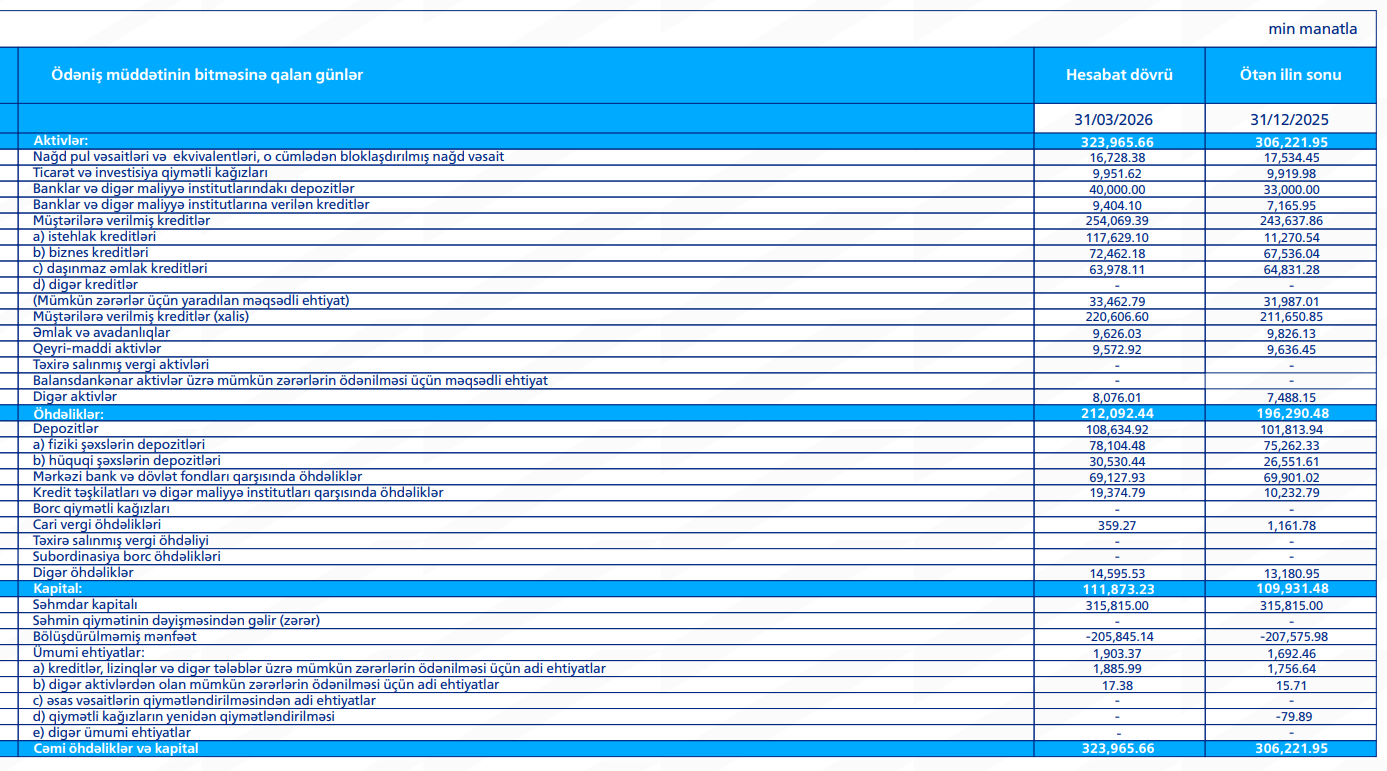Select the 31/03/2026 date cell

click(x=1119, y=119)
